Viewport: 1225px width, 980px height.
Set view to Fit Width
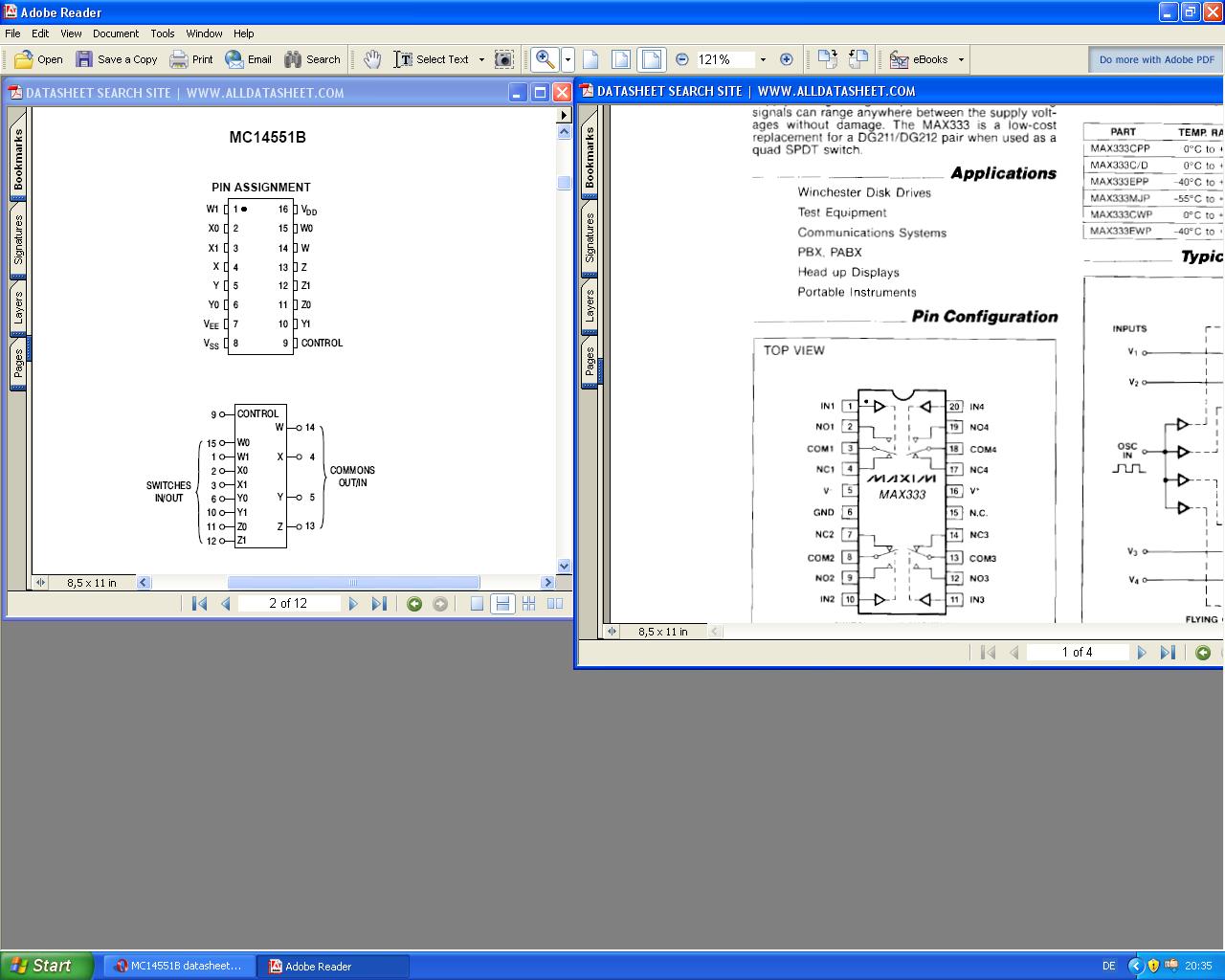point(652,59)
